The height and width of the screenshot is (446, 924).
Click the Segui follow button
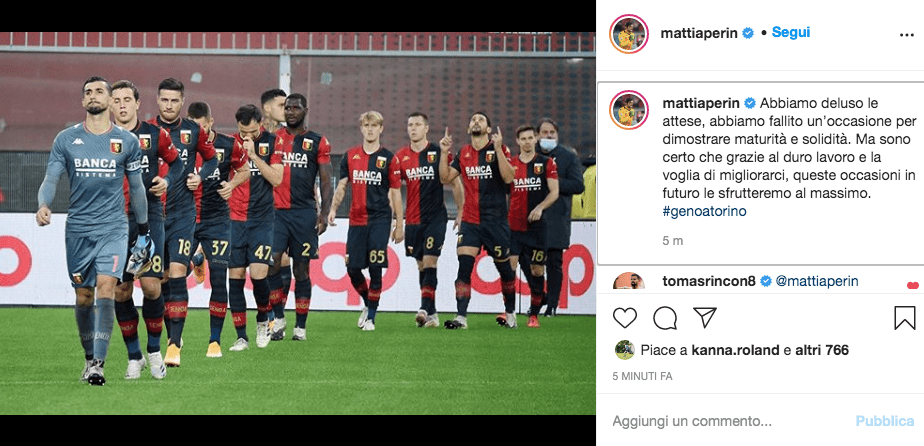click(791, 32)
